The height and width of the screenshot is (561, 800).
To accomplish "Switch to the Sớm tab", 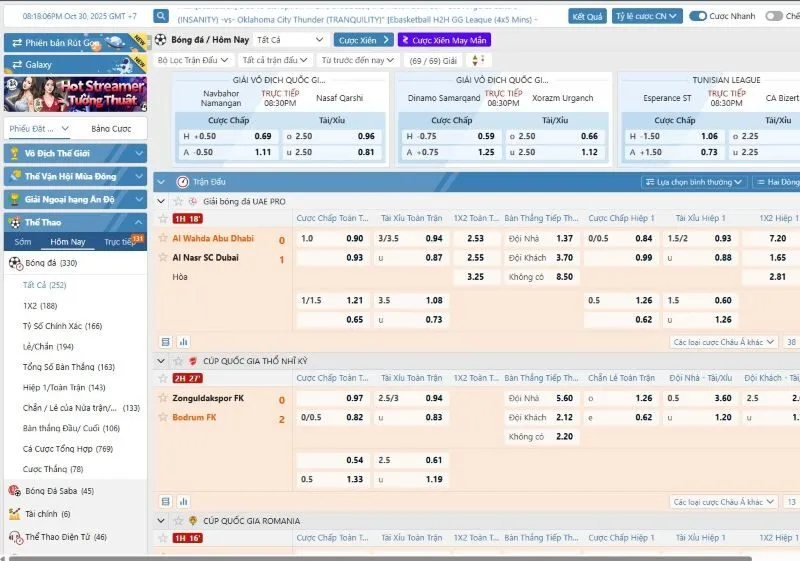I will [23, 242].
